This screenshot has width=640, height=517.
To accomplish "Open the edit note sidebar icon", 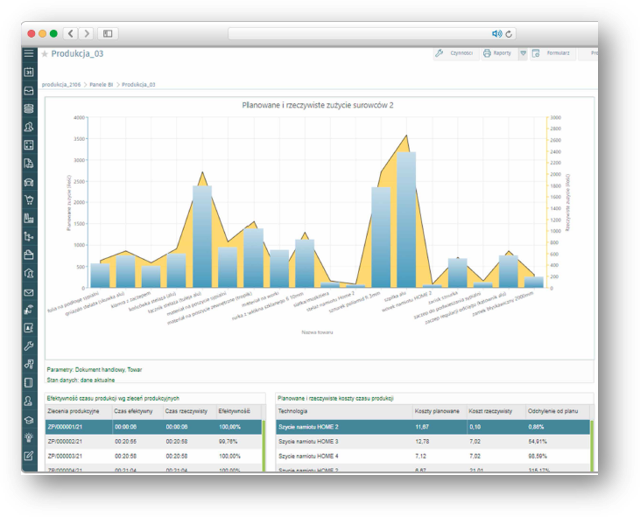I will 29,456.
